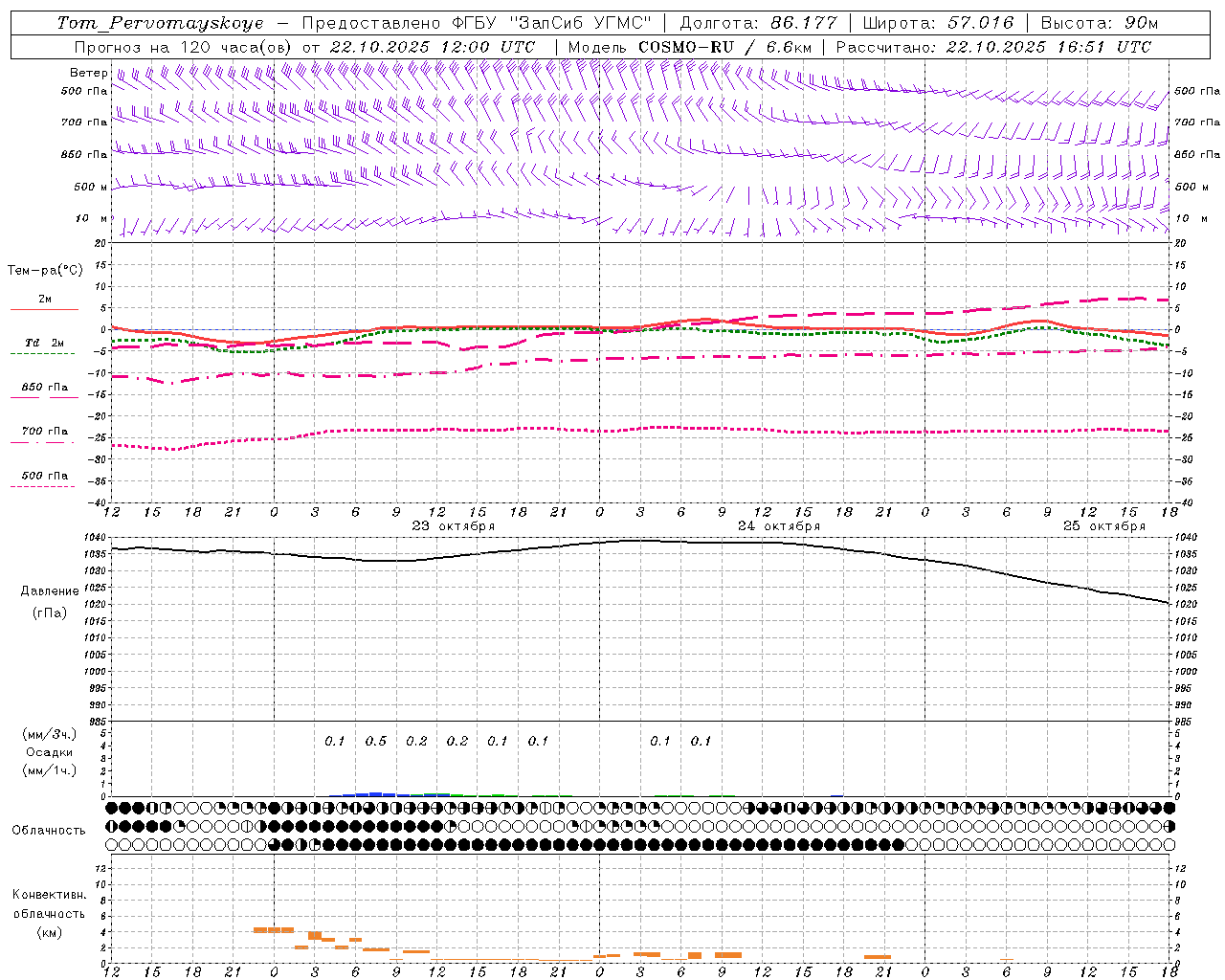1225x980 pixels.
Task: Click the 'Осадки' precipitation label
Action: [x=50, y=752]
